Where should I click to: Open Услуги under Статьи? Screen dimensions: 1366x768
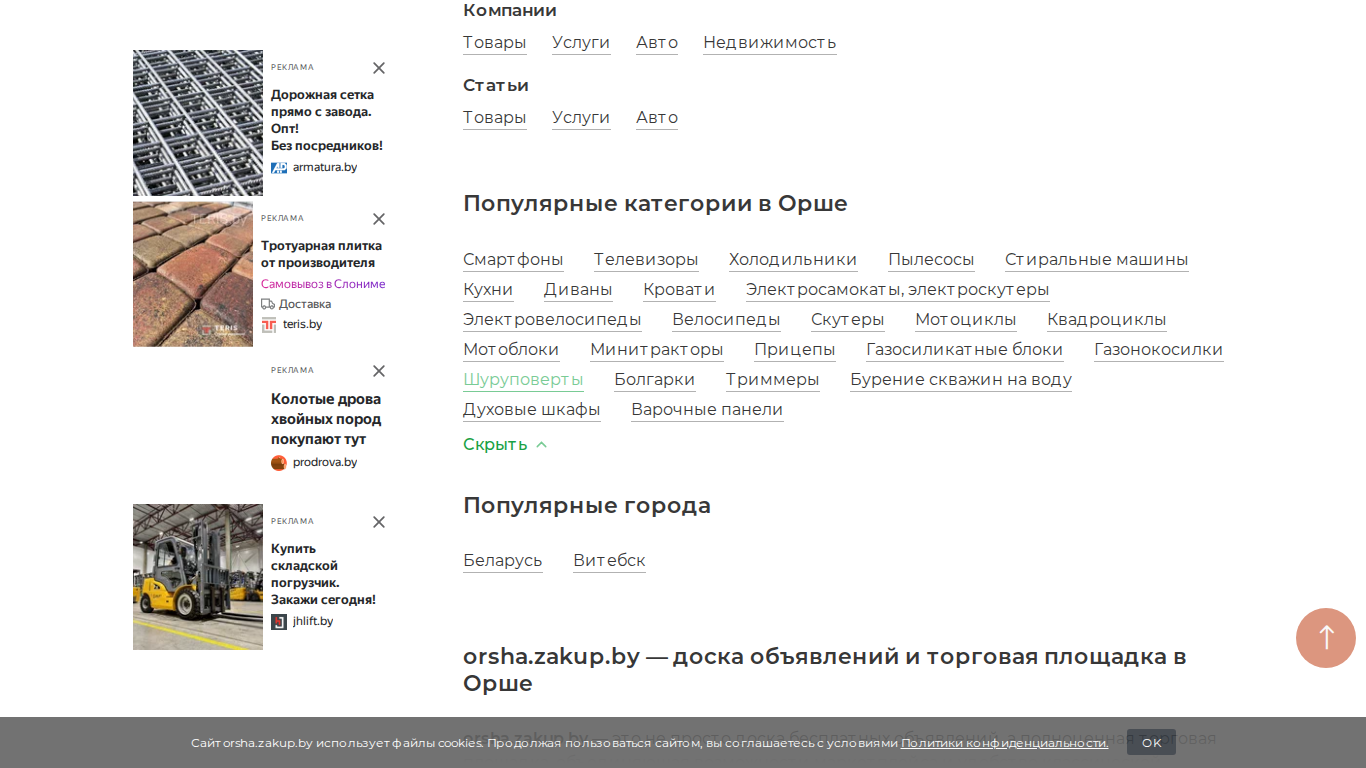[581, 117]
